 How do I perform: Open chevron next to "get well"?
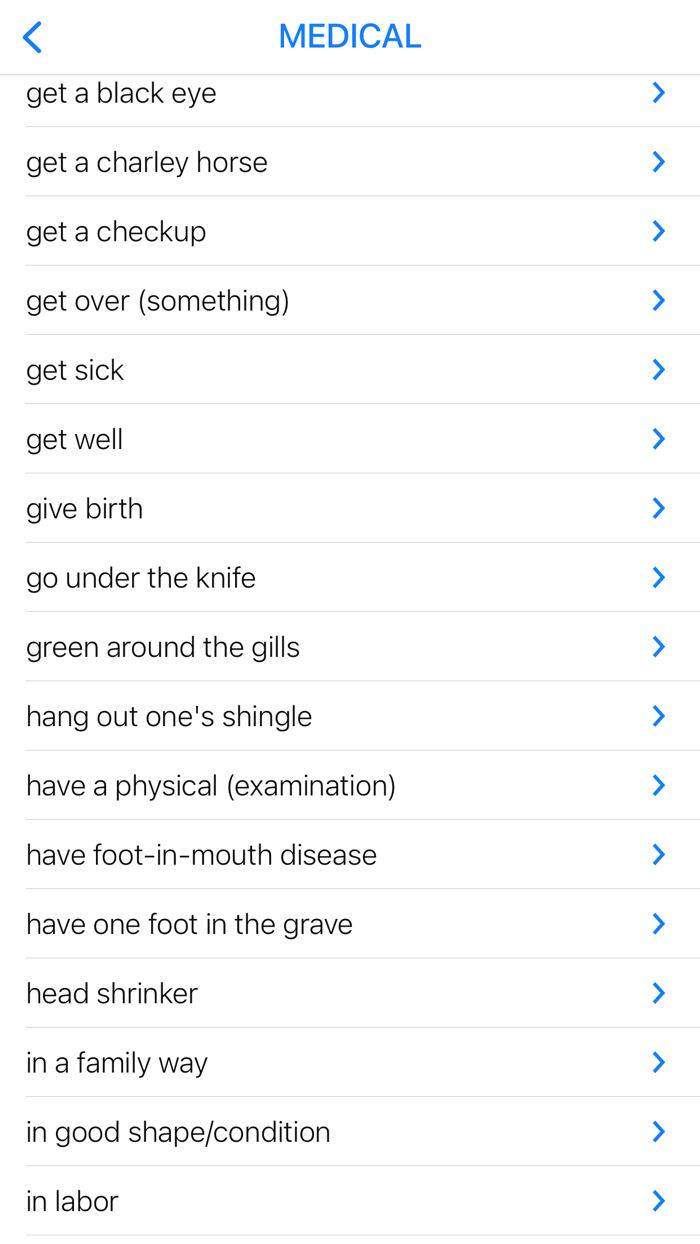[x=658, y=439]
